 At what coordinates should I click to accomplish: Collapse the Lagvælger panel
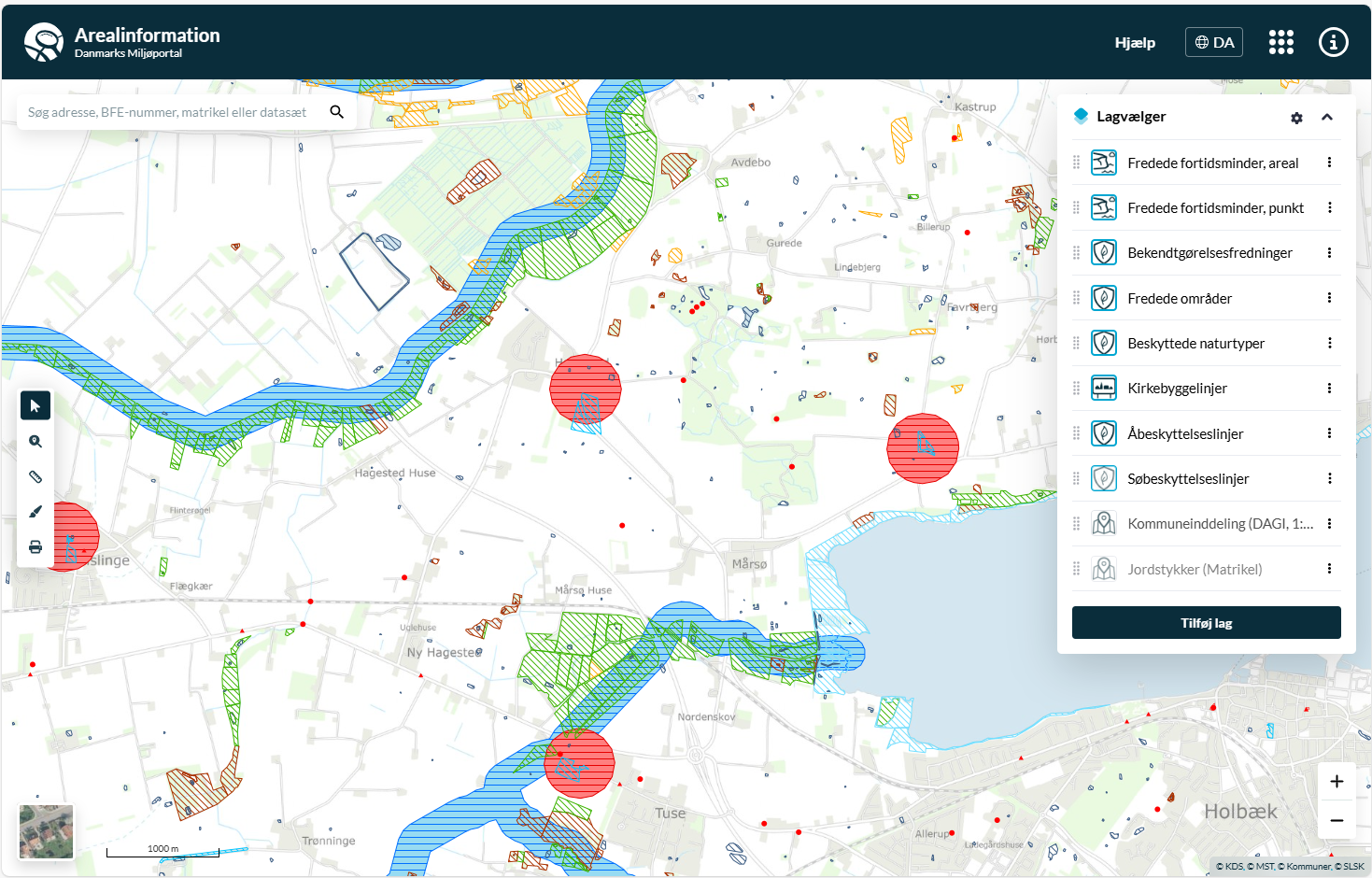(1326, 118)
